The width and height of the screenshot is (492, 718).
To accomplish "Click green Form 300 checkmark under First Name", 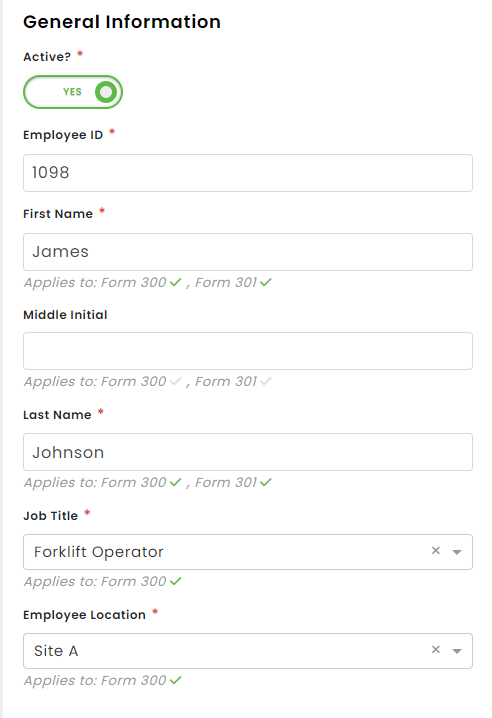I will (x=175, y=283).
